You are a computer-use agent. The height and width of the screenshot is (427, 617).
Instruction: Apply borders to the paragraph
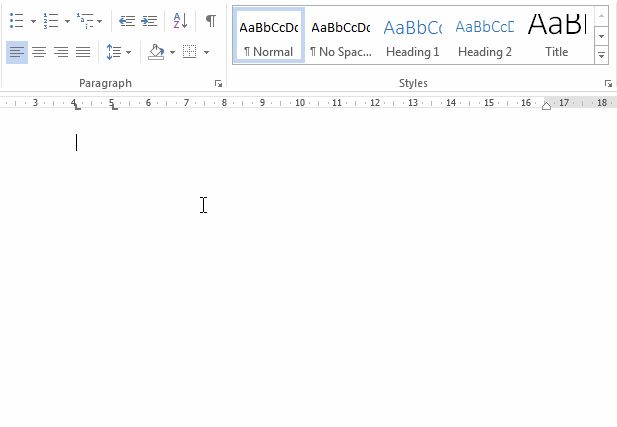(x=190, y=52)
